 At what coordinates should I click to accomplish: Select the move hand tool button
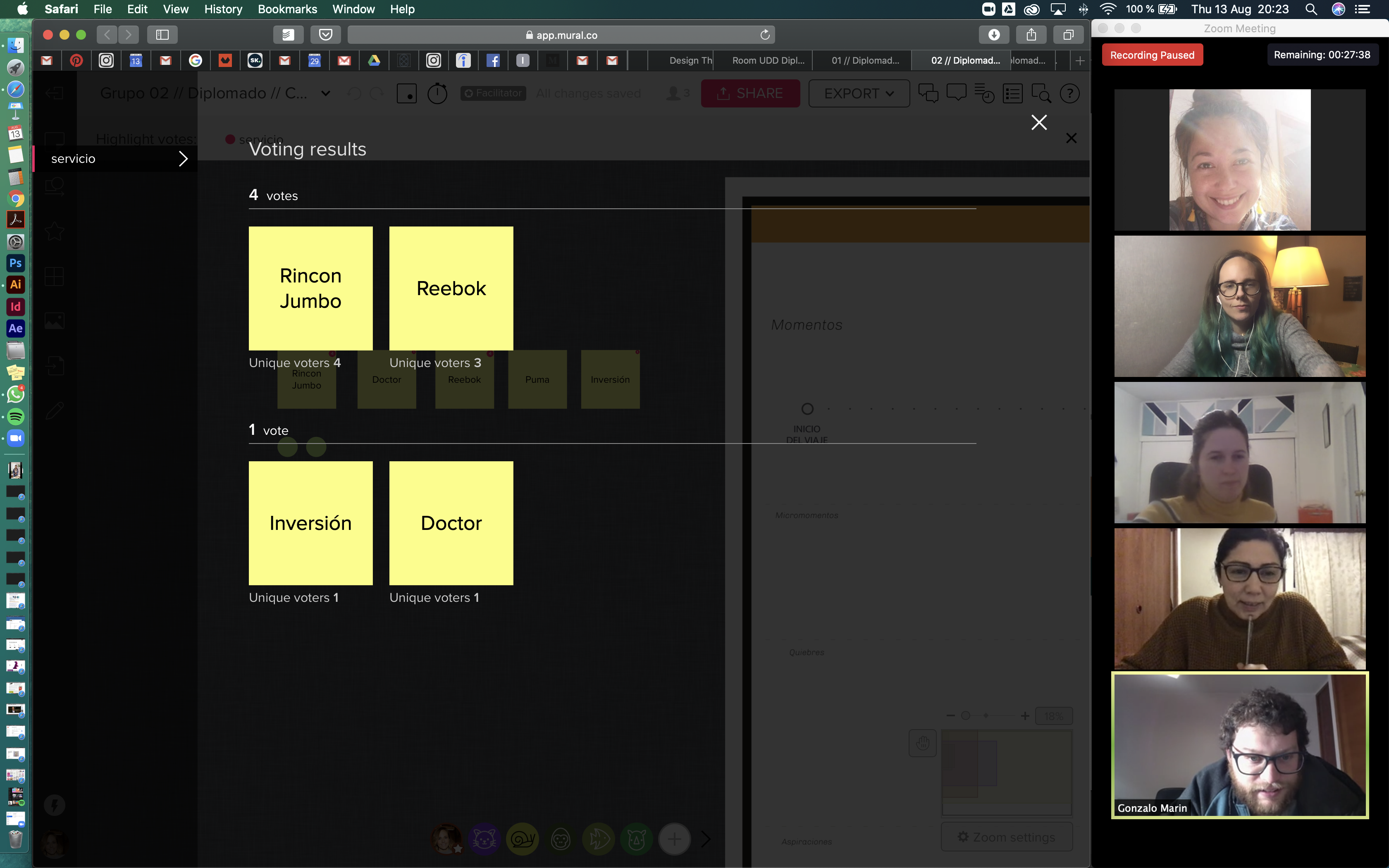point(923,744)
